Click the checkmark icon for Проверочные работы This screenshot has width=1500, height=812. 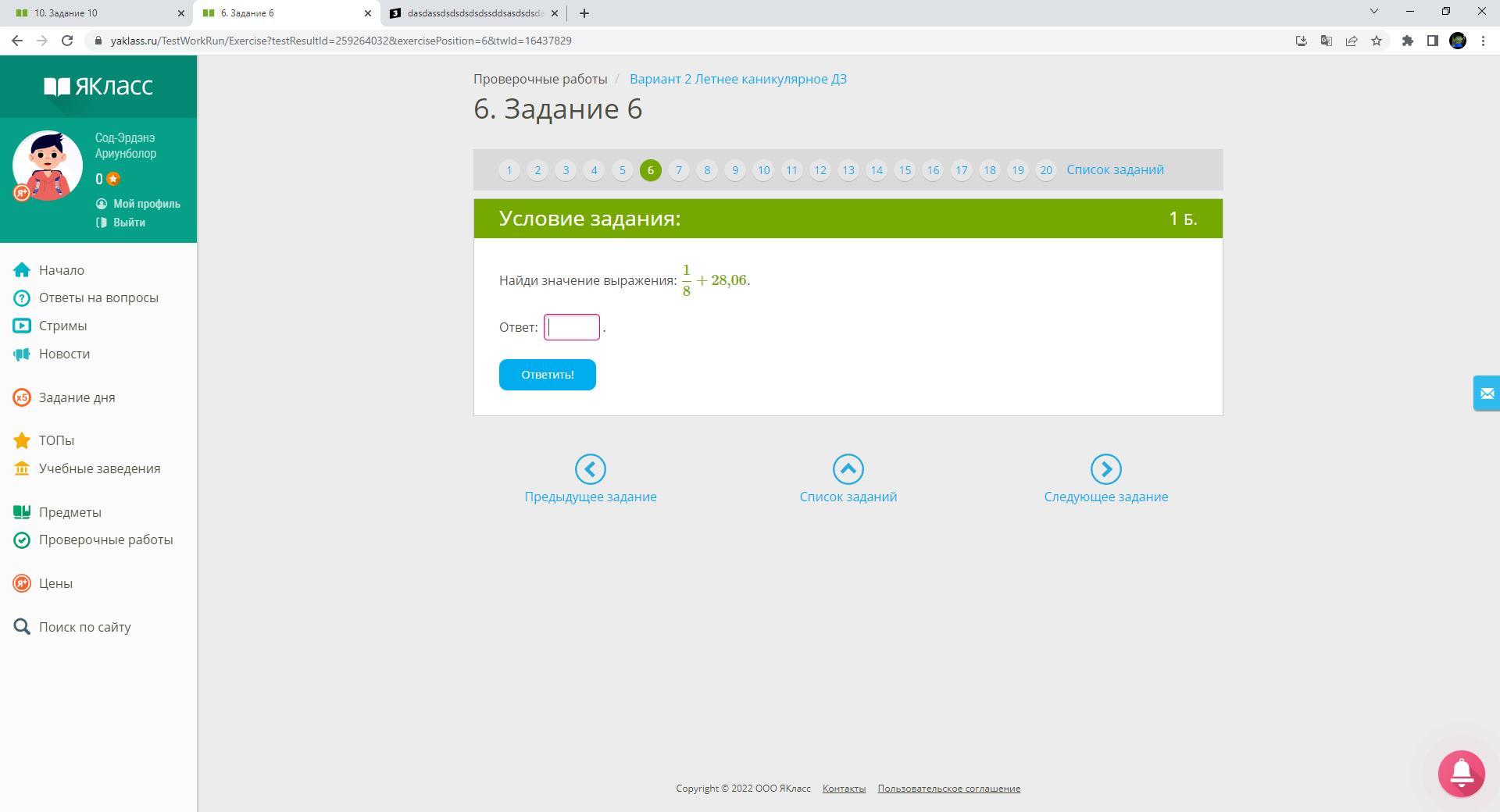(22, 540)
